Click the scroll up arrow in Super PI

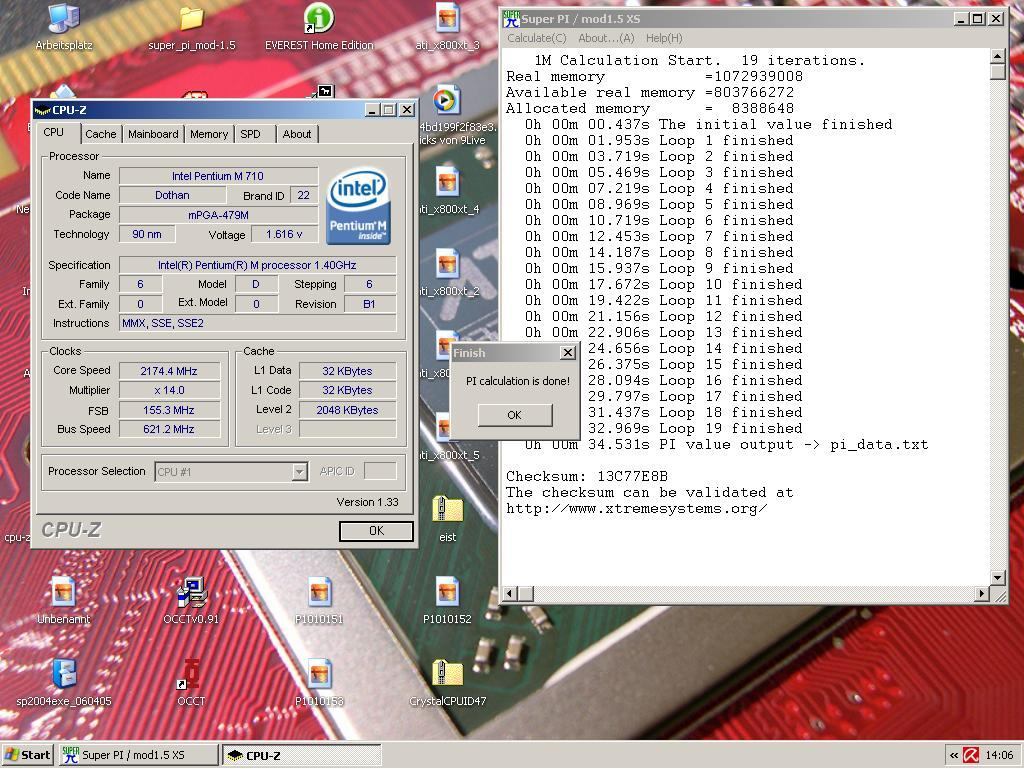997,56
